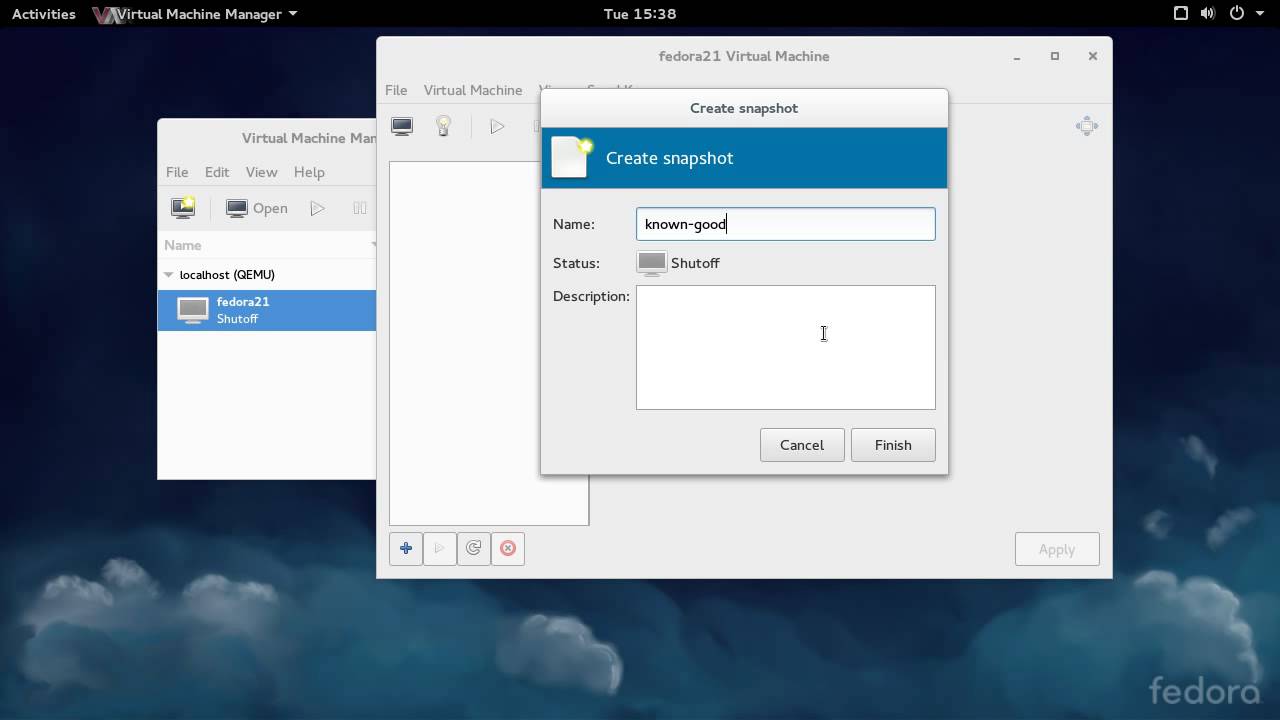Collapse the localhost (QEMU) tree node
The image size is (1280, 720).
click(x=169, y=275)
